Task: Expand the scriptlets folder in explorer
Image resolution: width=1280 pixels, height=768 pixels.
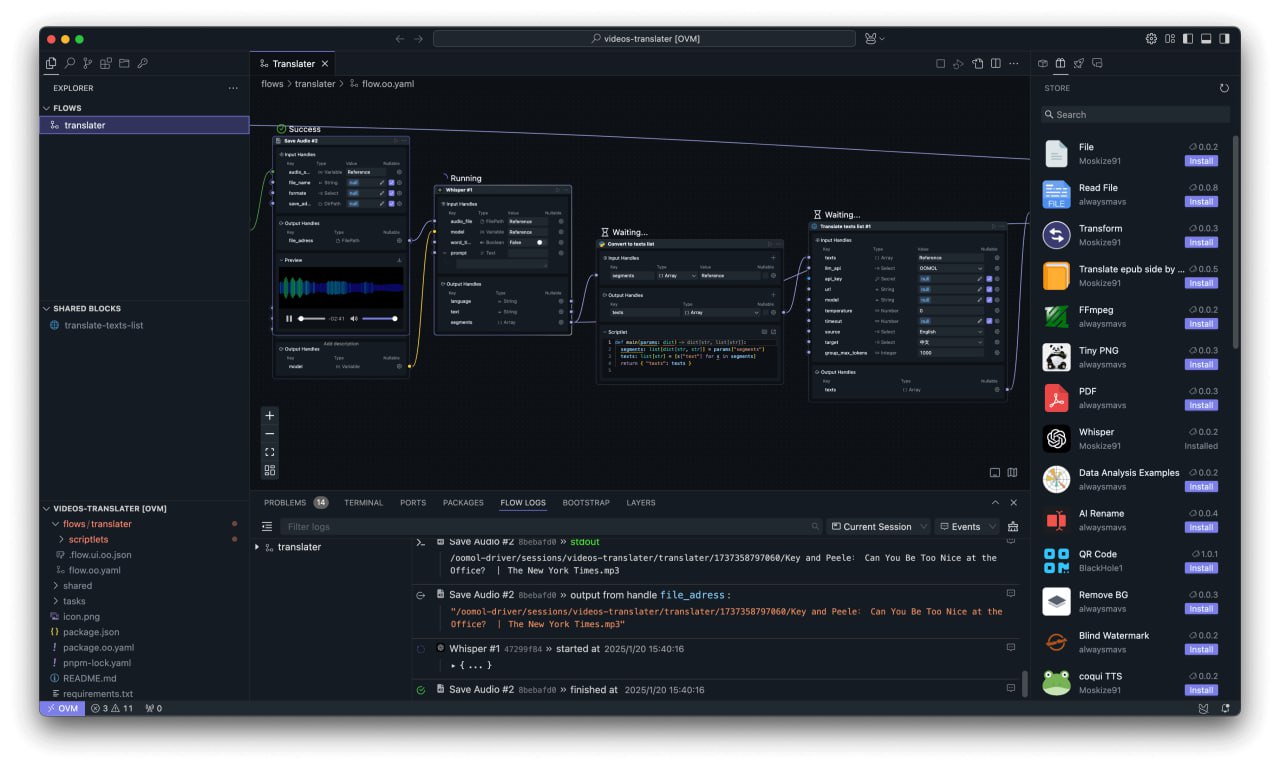Action: point(88,540)
